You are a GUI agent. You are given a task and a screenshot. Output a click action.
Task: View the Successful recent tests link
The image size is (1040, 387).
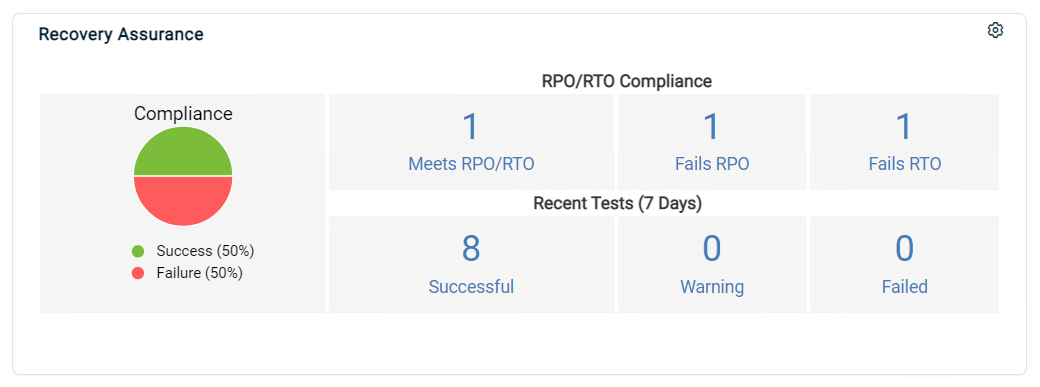[x=471, y=287]
